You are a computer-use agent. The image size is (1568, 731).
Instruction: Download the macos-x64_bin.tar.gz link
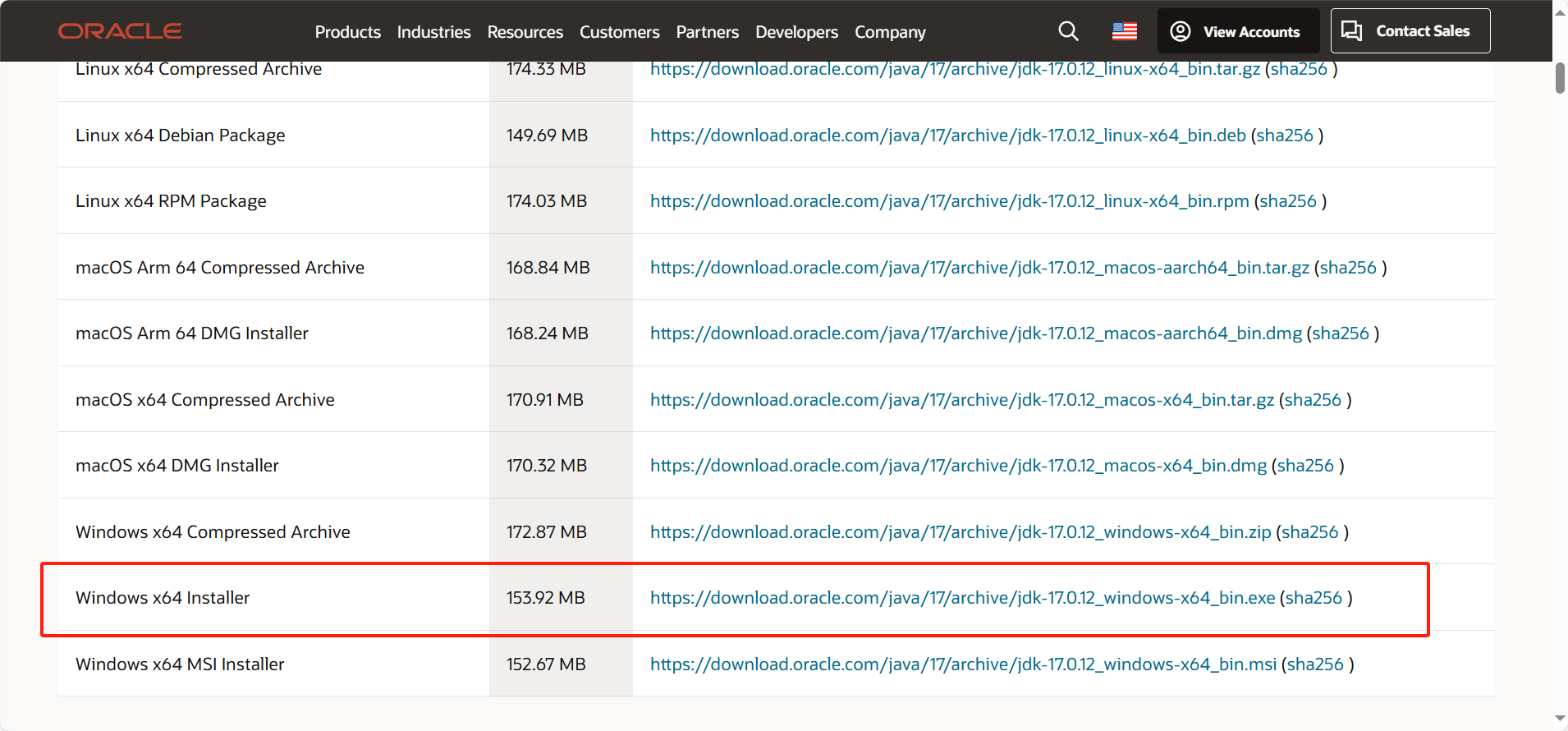tap(962, 400)
